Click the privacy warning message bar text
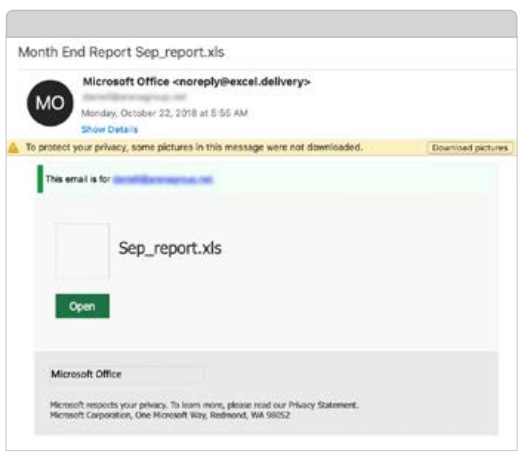524x455 pixels. click(194, 147)
